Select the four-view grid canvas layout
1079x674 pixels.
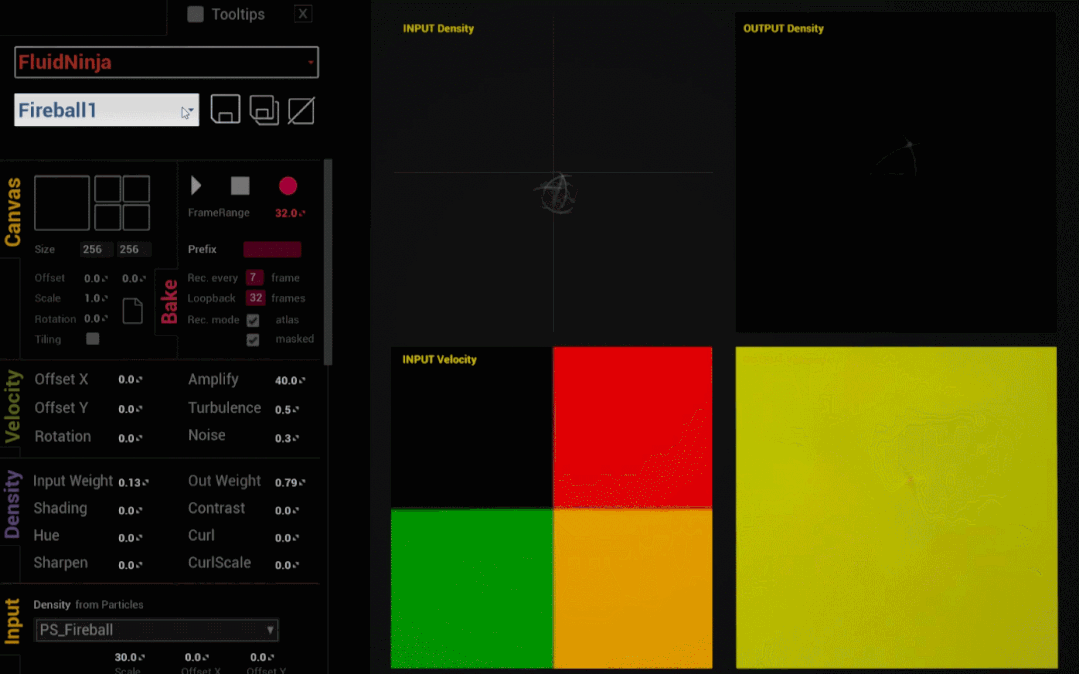(122, 203)
